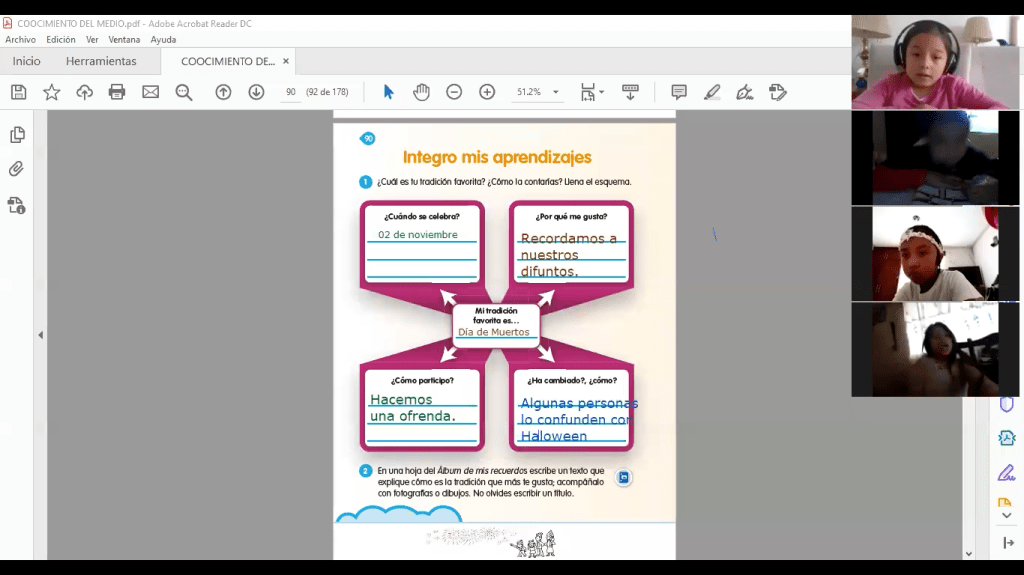The width and height of the screenshot is (1024, 575).
Task: Add a comment note icon
Action: (679, 92)
